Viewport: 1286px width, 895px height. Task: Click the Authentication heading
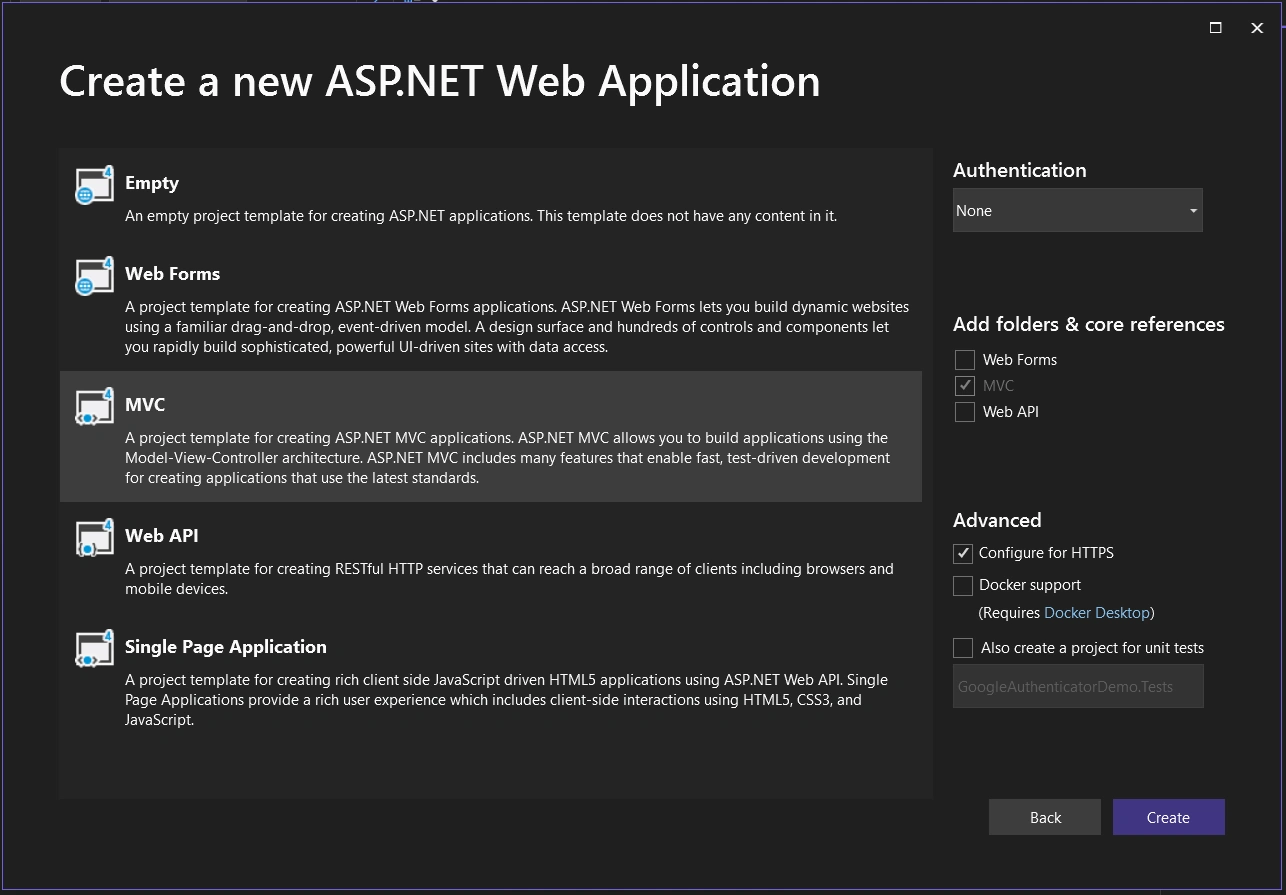point(1020,170)
